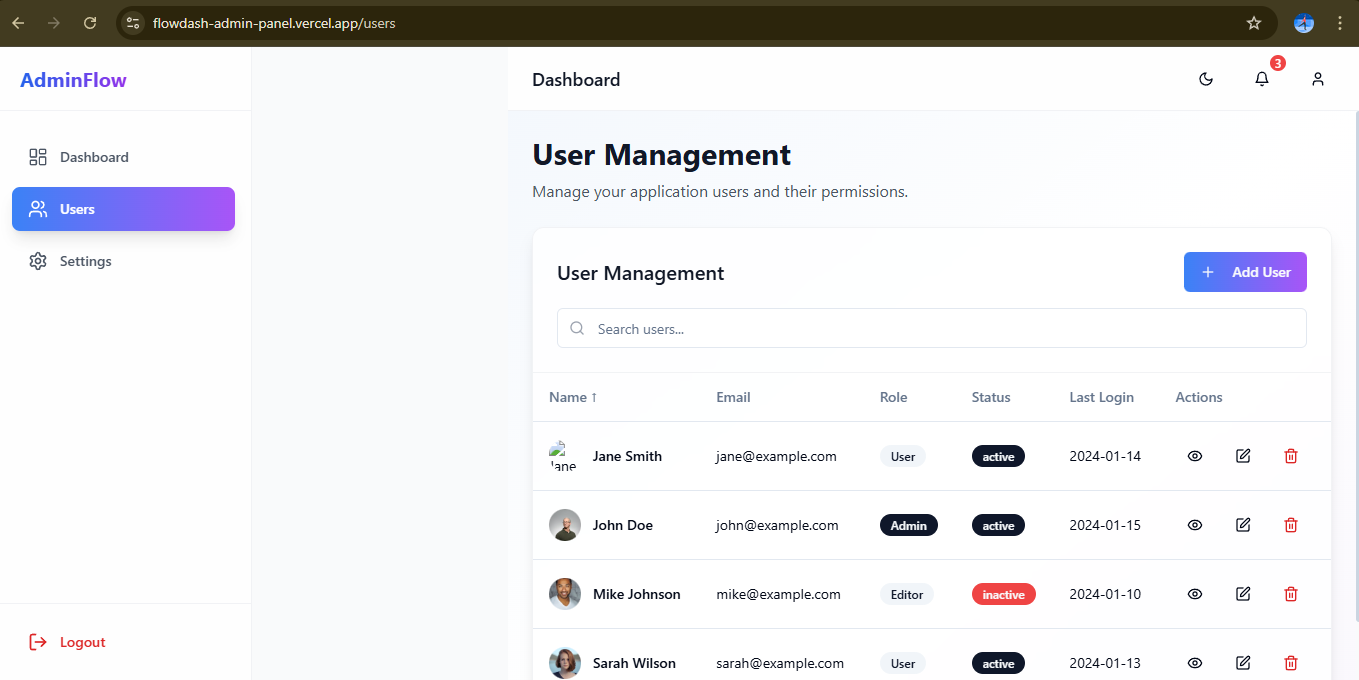Sort users by the Status header
Screen dimensions: 1359x680
click(x=990, y=397)
